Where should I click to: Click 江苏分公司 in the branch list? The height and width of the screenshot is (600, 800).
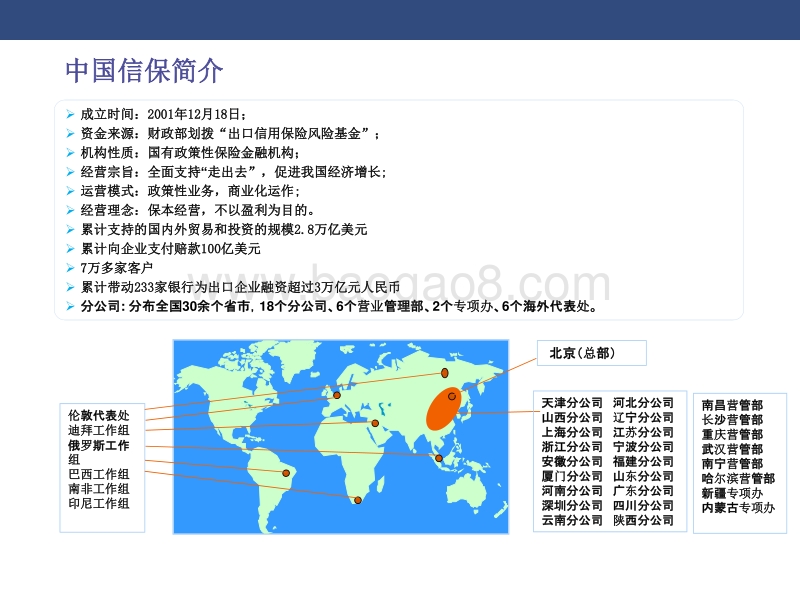[643, 432]
